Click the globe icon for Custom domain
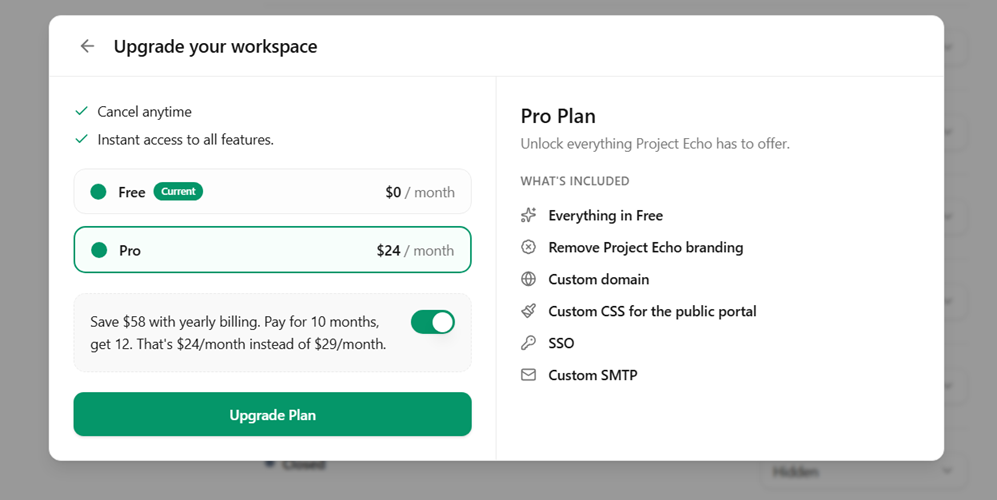Screen dimensions: 997x500 (x=528, y=279)
